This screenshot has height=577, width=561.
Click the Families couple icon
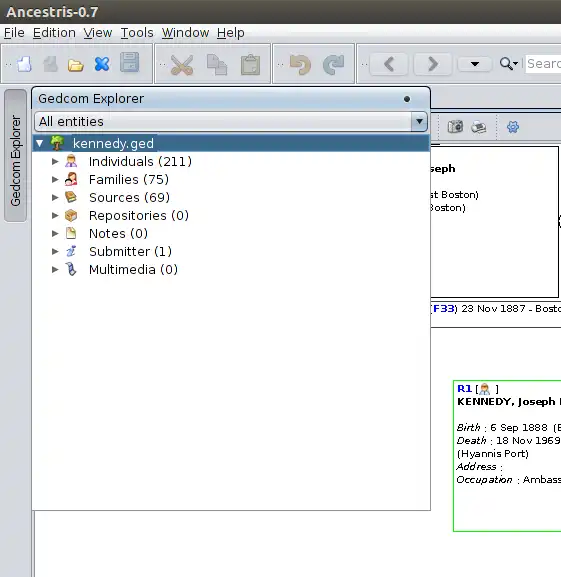point(71,179)
